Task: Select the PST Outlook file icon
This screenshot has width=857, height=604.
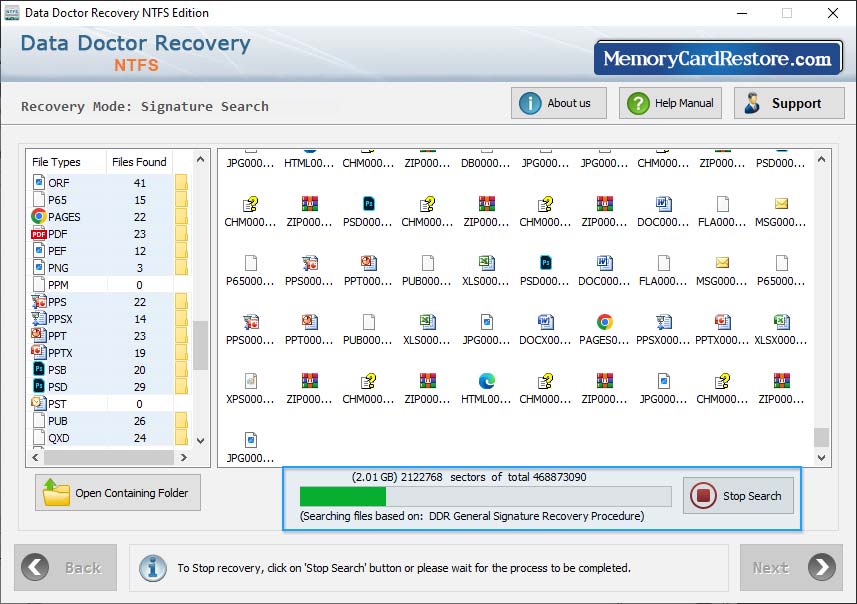Action: [39, 403]
